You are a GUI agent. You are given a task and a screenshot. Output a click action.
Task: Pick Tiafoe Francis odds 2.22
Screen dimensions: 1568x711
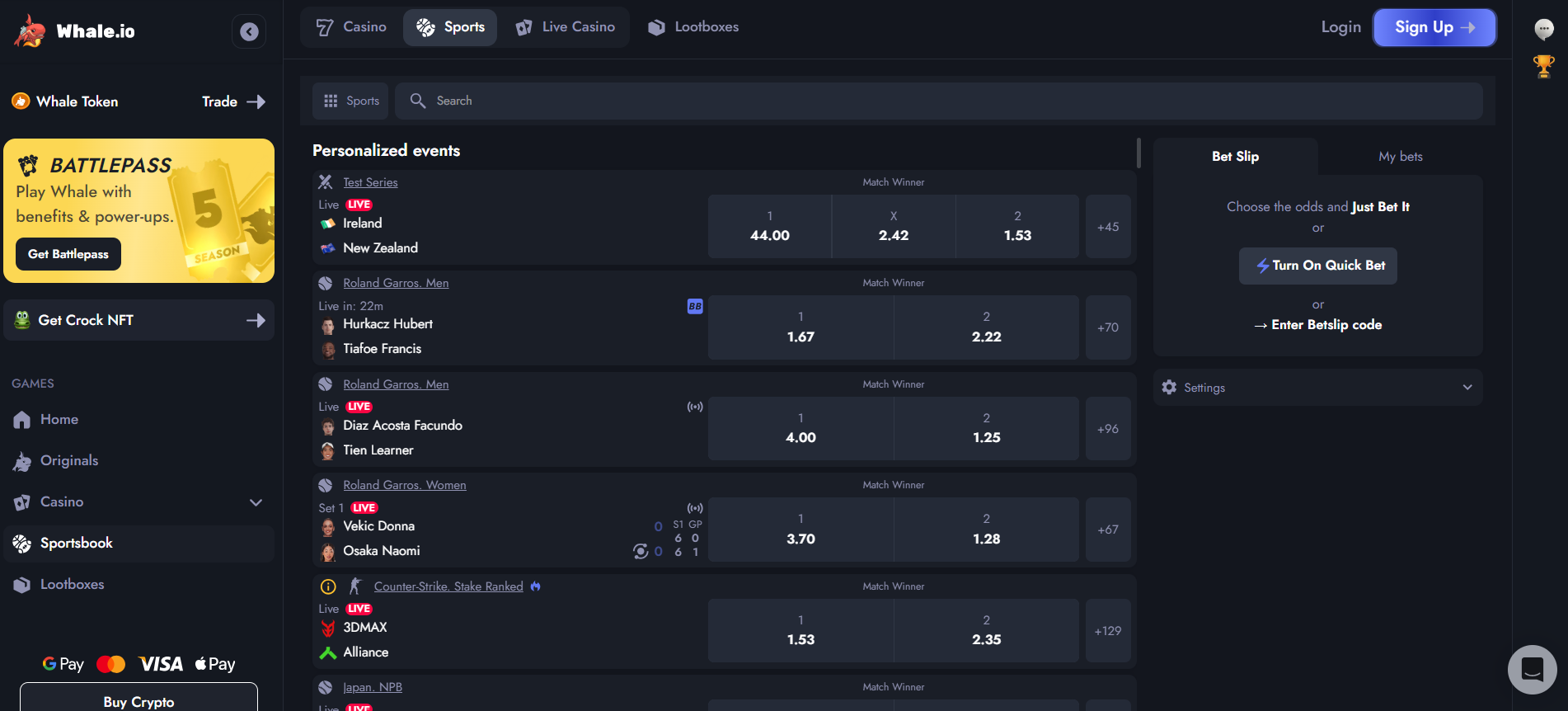(987, 327)
